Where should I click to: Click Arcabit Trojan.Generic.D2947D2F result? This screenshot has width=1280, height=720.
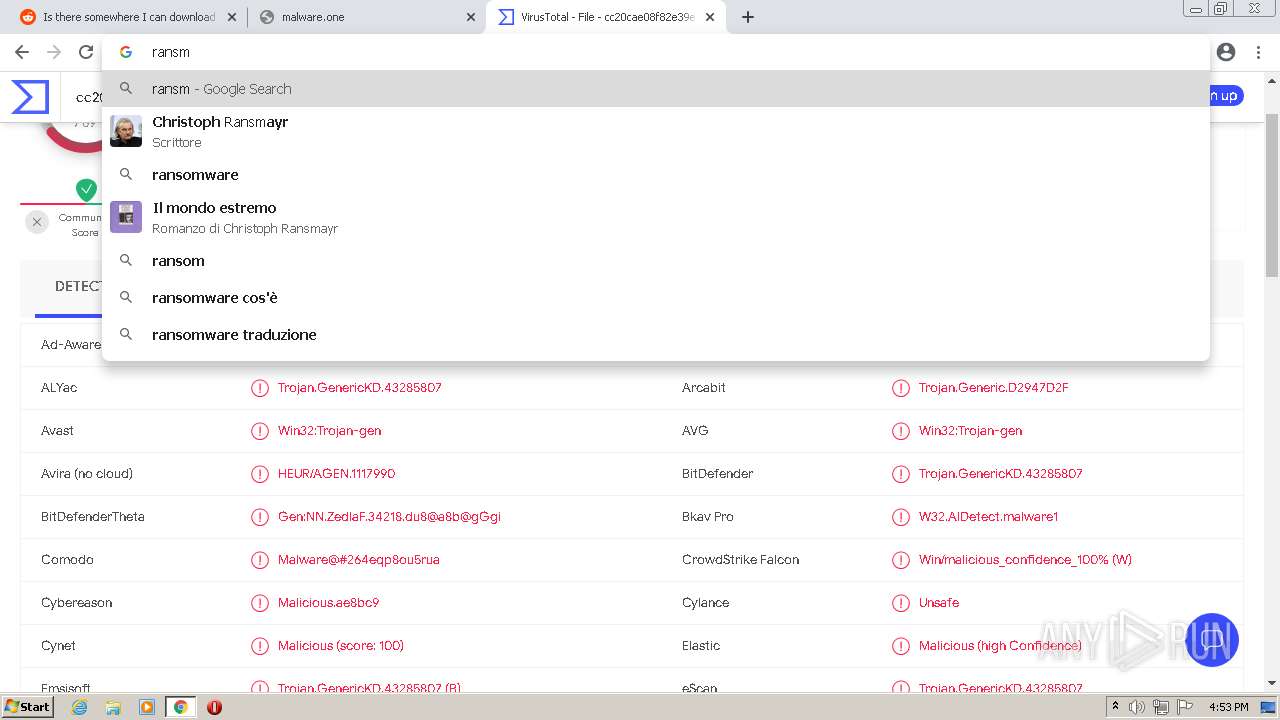[994, 388]
